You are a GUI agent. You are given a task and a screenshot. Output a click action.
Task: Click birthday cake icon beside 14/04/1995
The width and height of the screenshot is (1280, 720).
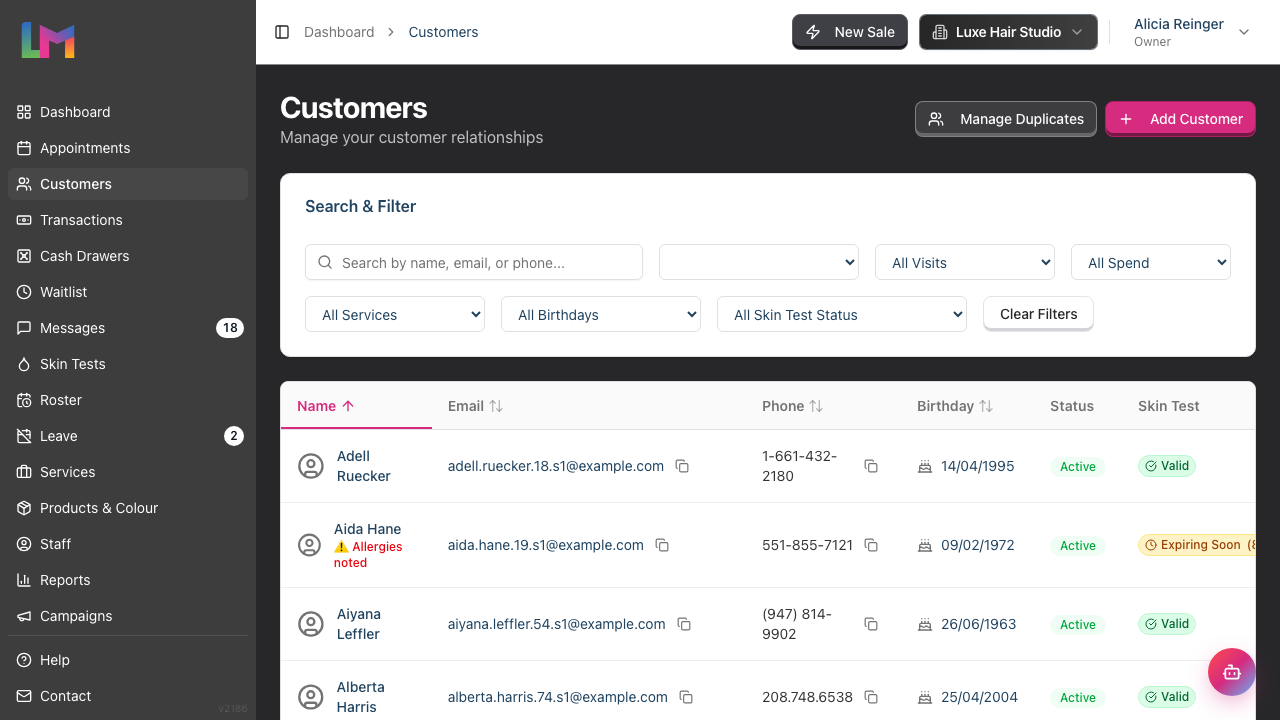(x=925, y=466)
